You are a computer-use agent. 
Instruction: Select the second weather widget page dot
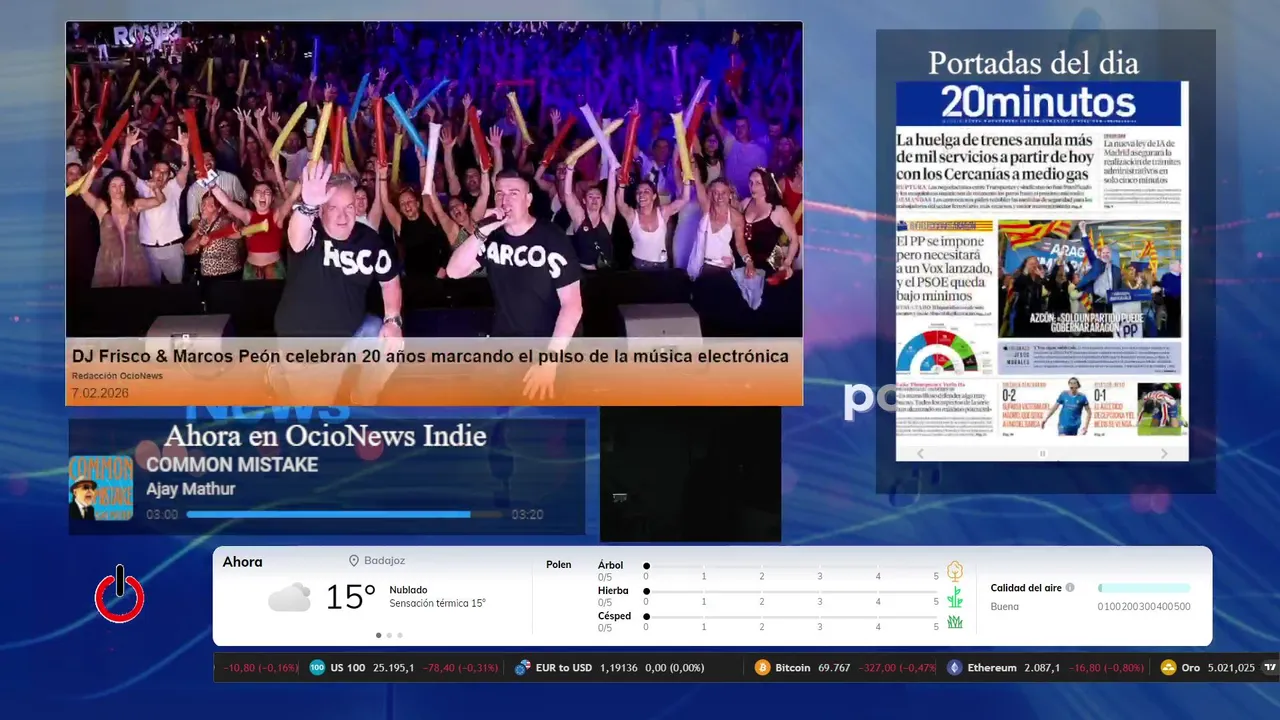389,635
